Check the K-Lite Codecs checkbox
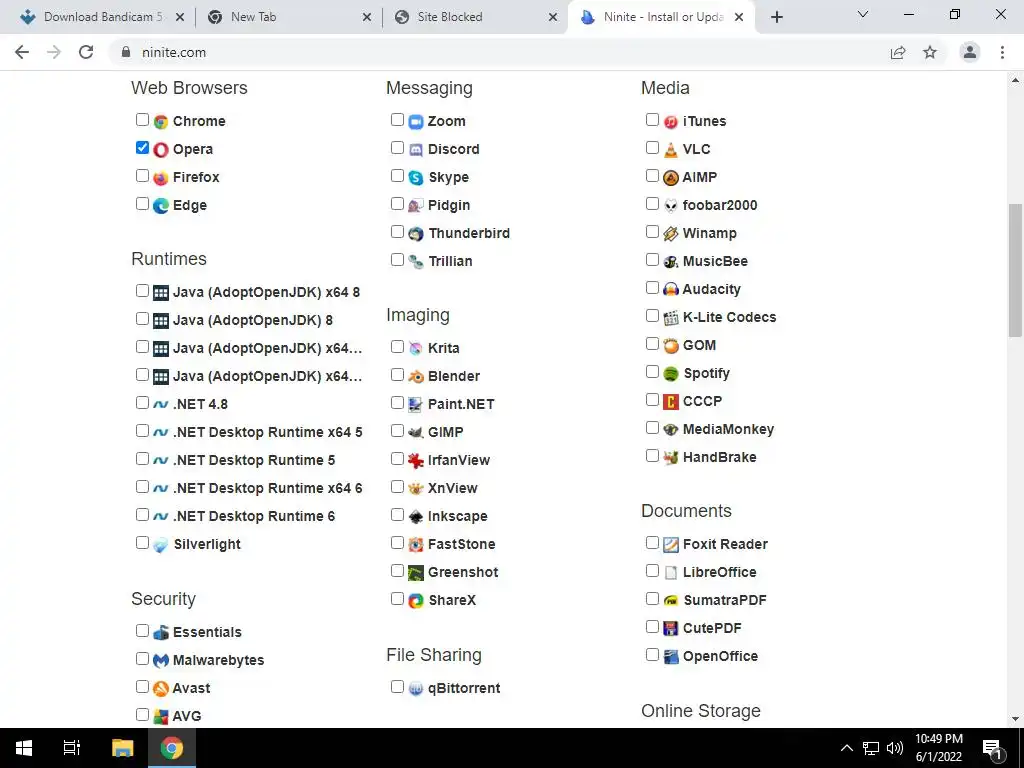Screen dimensions: 1024x768 click(652, 316)
